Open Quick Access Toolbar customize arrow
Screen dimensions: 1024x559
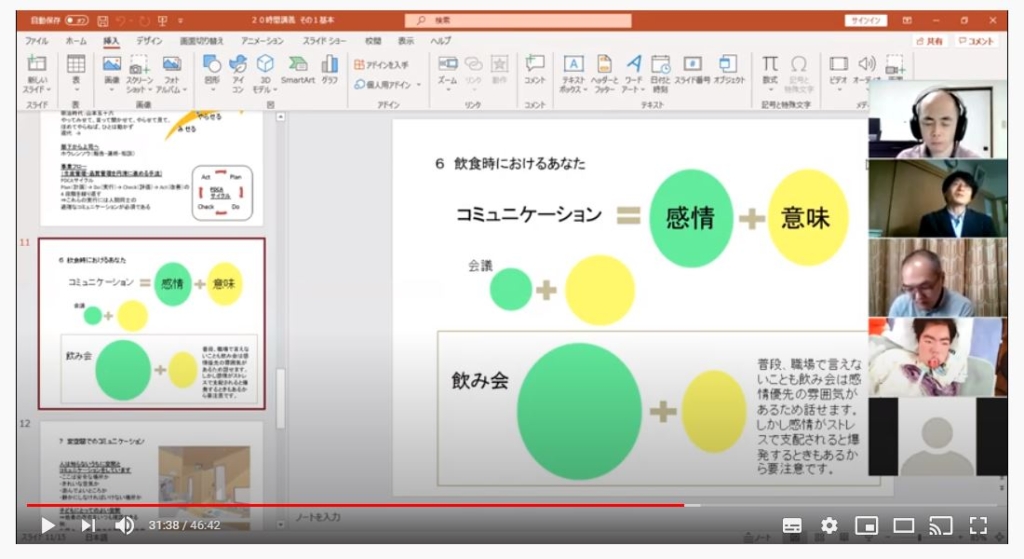tap(181, 21)
